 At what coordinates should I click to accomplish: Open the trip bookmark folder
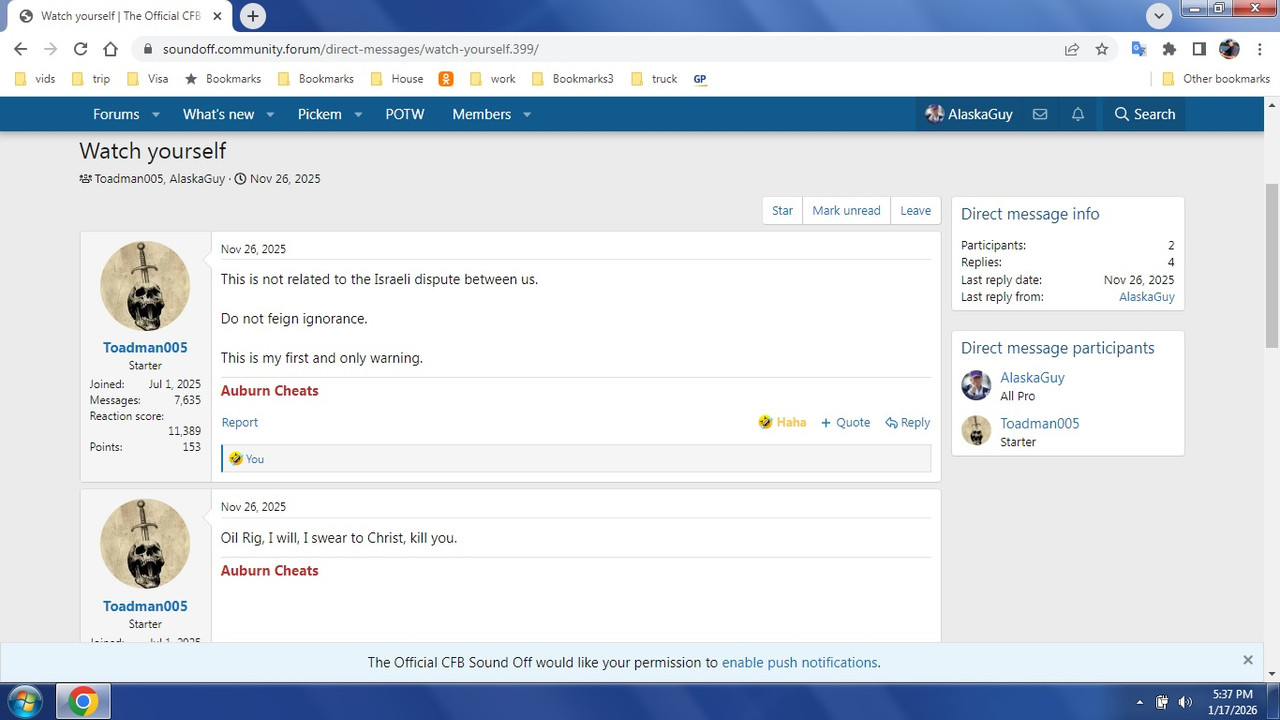(x=91, y=79)
